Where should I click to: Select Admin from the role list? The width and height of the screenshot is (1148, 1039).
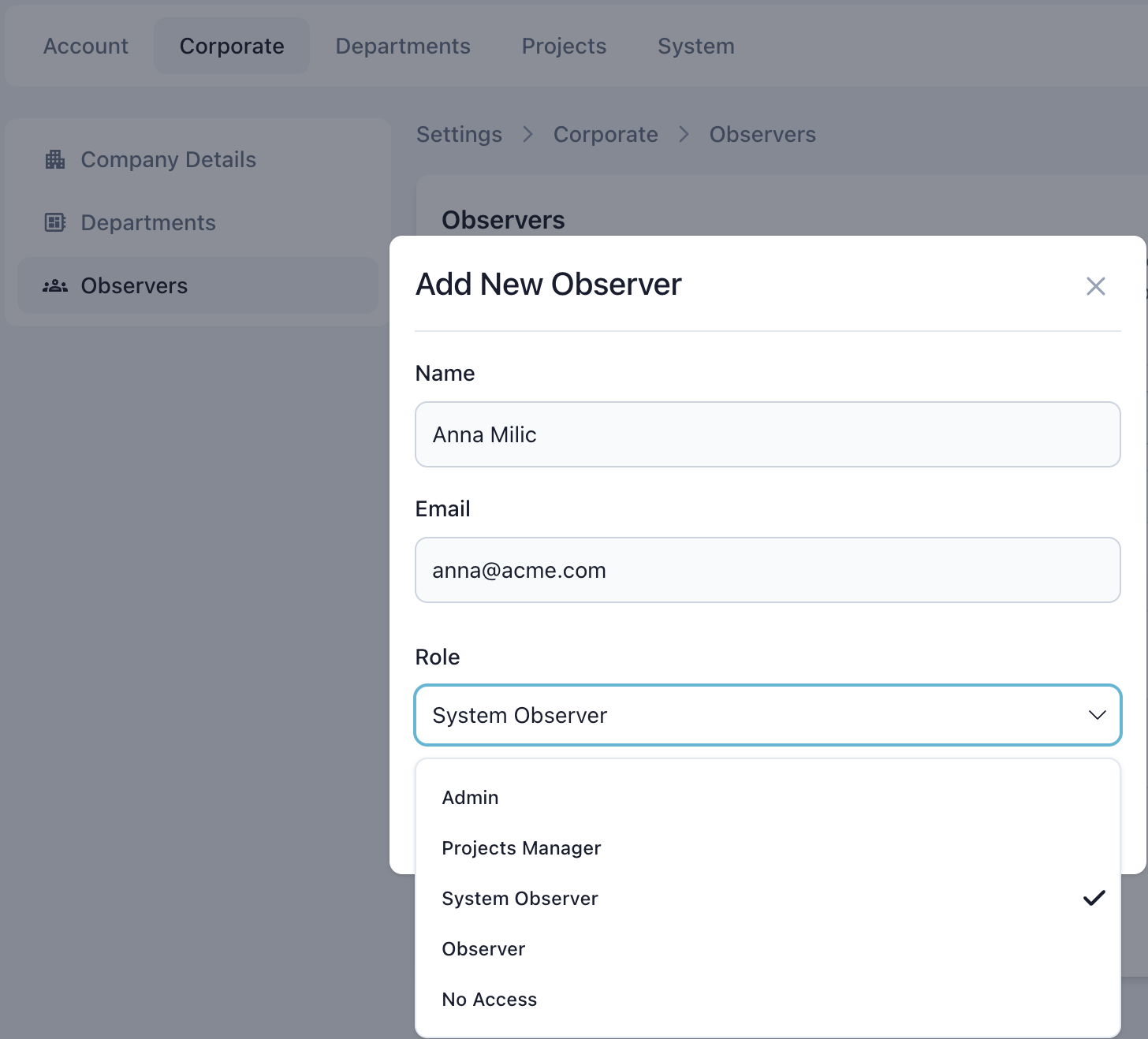tap(470, 797)
